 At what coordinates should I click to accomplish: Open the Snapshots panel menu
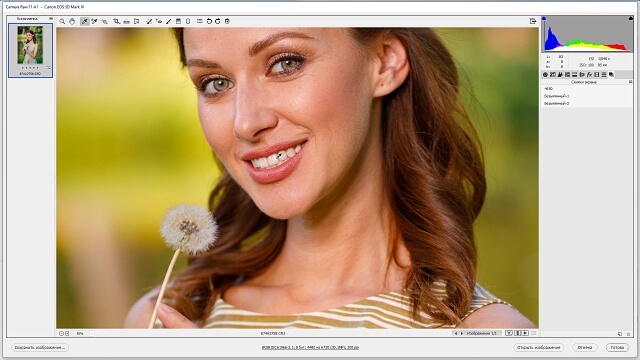(630, 82)
